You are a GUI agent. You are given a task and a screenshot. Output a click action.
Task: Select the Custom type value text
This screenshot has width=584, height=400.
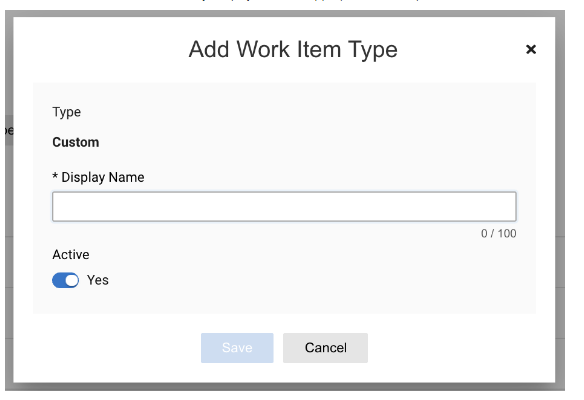coord(76,142)
